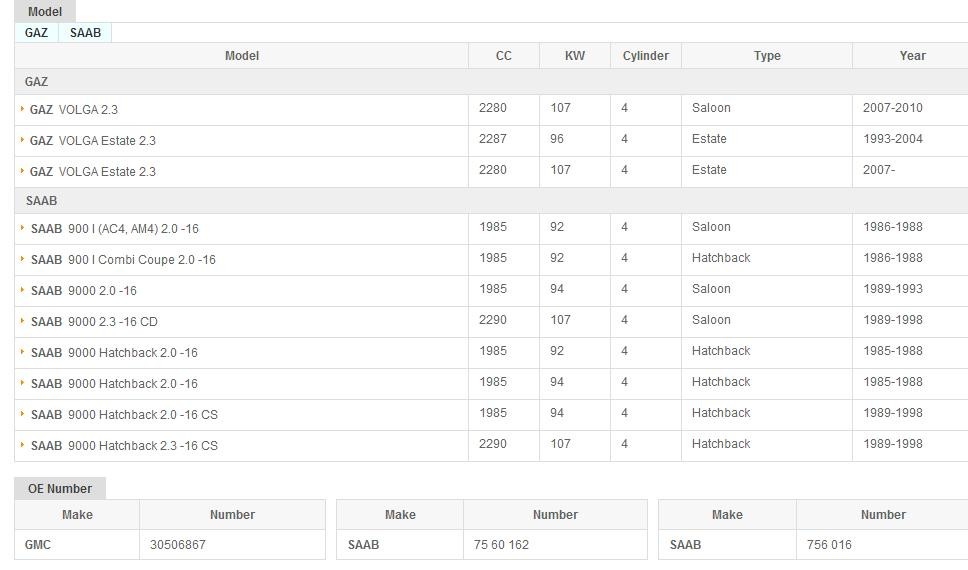Select the Model section tab
The width and height of the screenshot is (968, 570).
(44, 12)
